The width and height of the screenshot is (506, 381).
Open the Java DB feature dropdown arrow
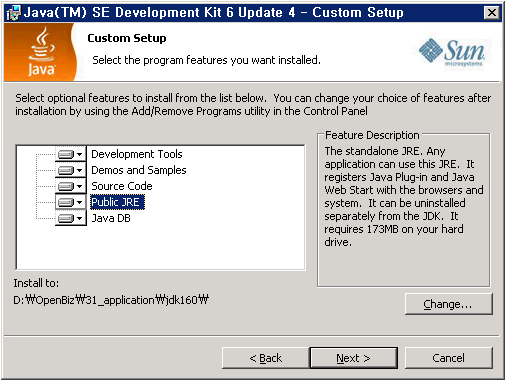(79, 218)
